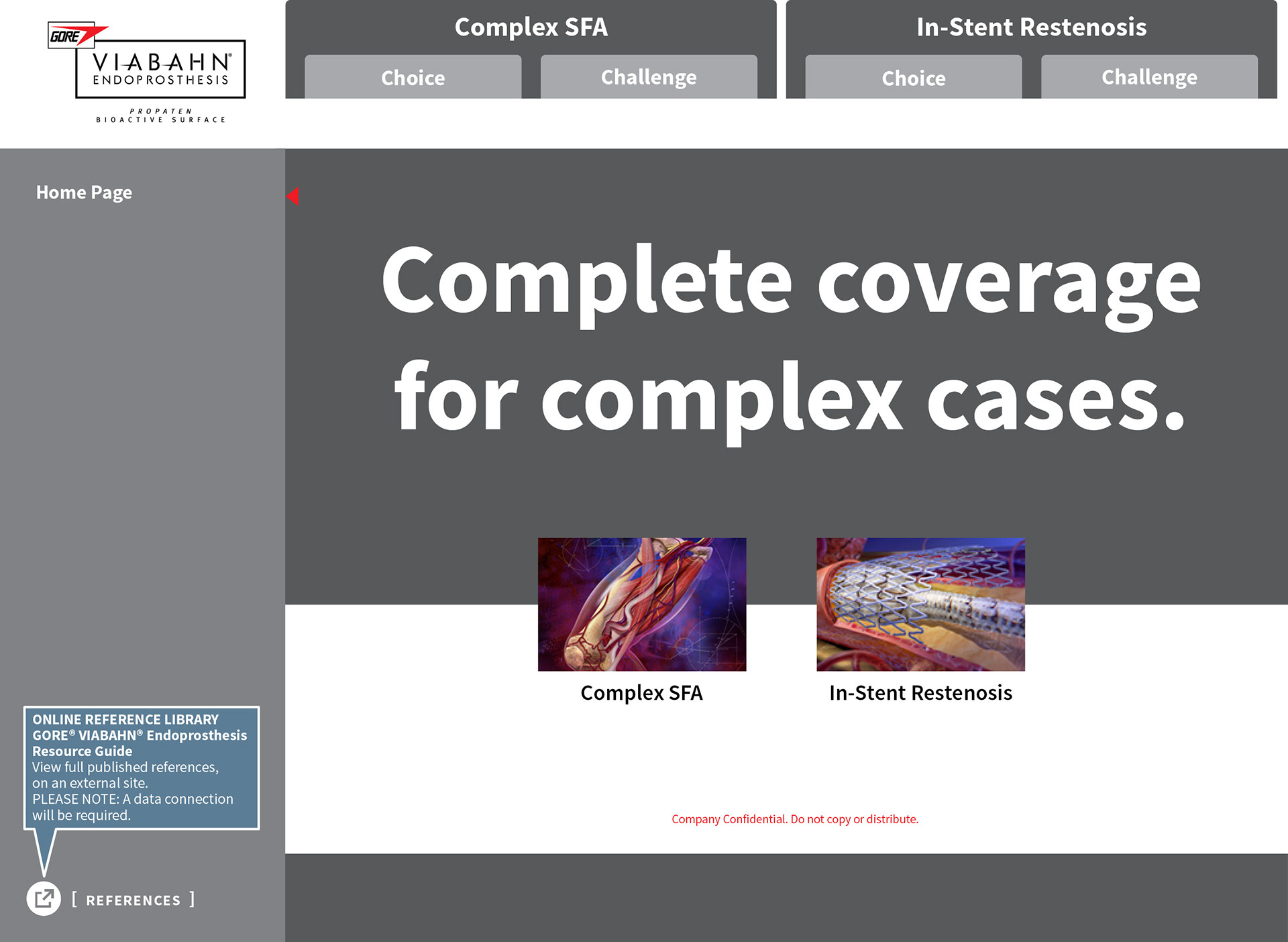Screen dimensions: 1288x942
Task: Click the 'Company Confidential' red notice text
Action: point(795,819)
